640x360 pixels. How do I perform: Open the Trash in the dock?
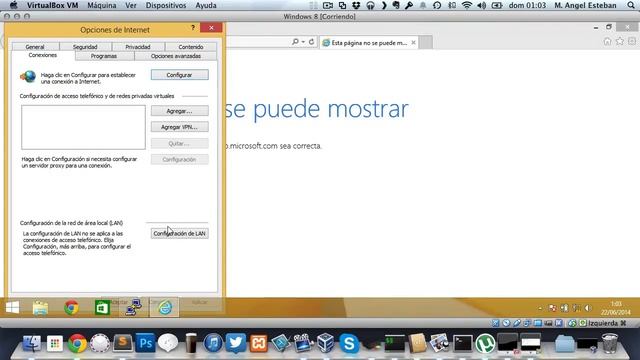pos(610,343)
